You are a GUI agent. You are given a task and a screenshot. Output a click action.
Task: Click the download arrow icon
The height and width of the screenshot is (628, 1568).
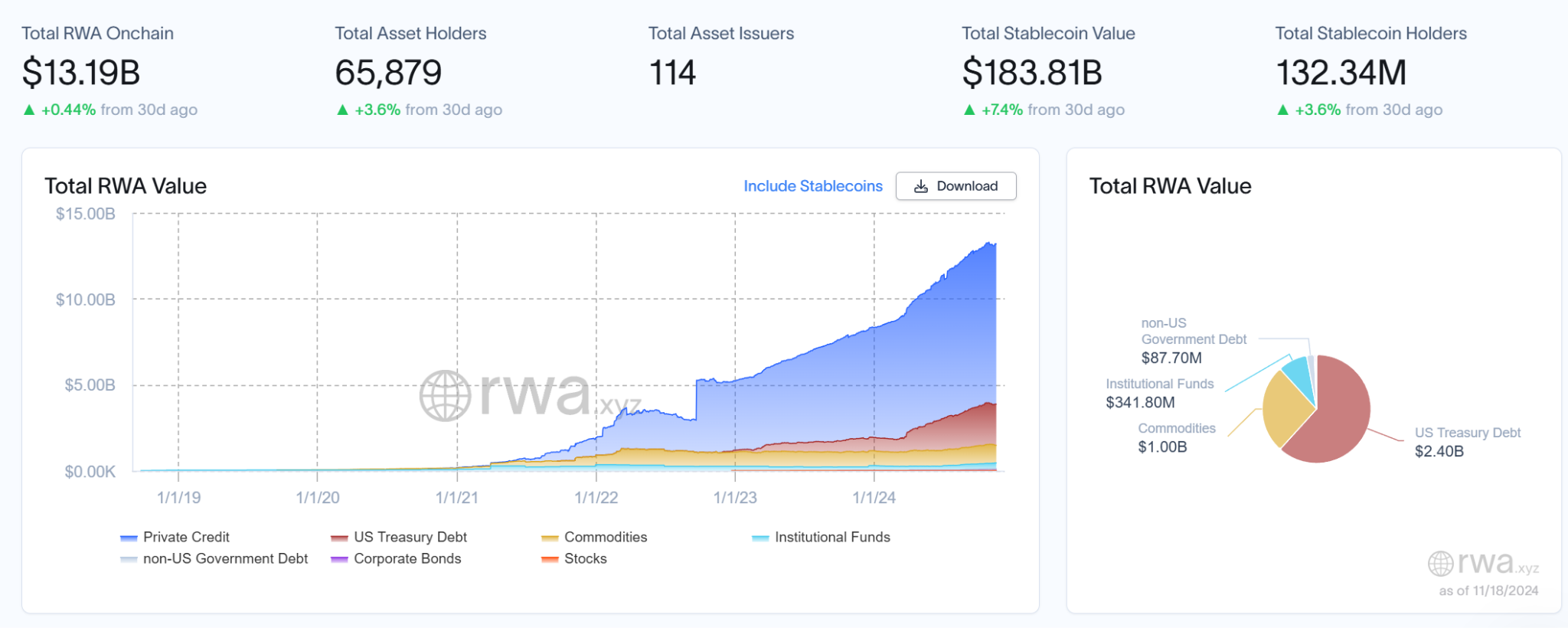coord(921,186)
